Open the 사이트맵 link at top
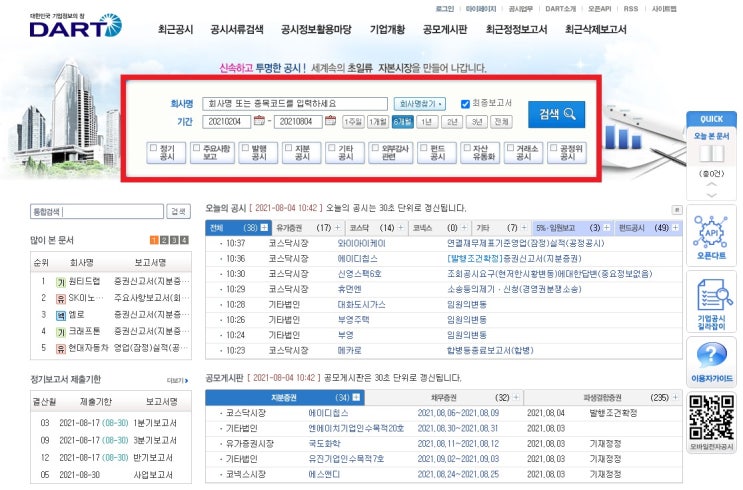Image resolution: width=743 pixels, height=490 pixels. [664, 9]
